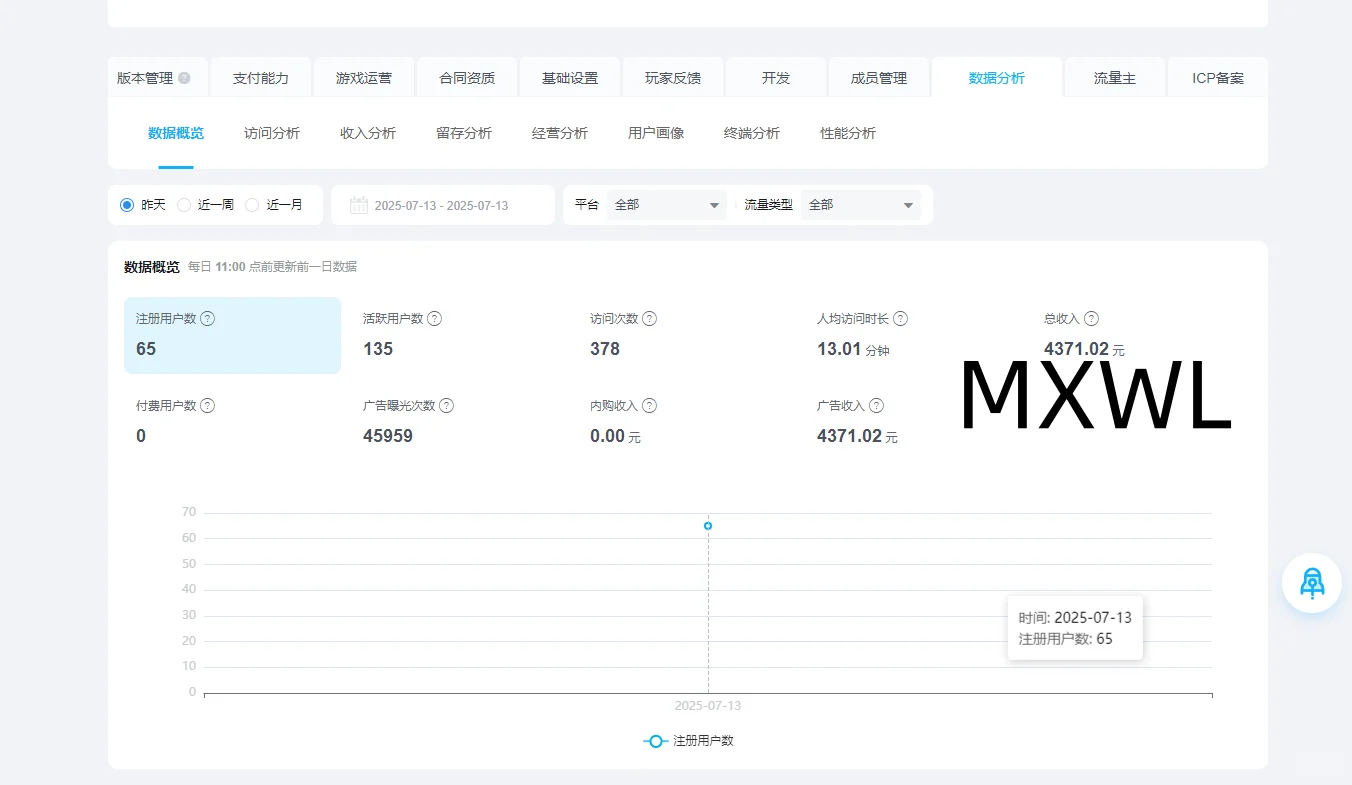Click the help icon next to 访问次数
Viewport: 1352px width, 785px height.
(x=650, y=319)
